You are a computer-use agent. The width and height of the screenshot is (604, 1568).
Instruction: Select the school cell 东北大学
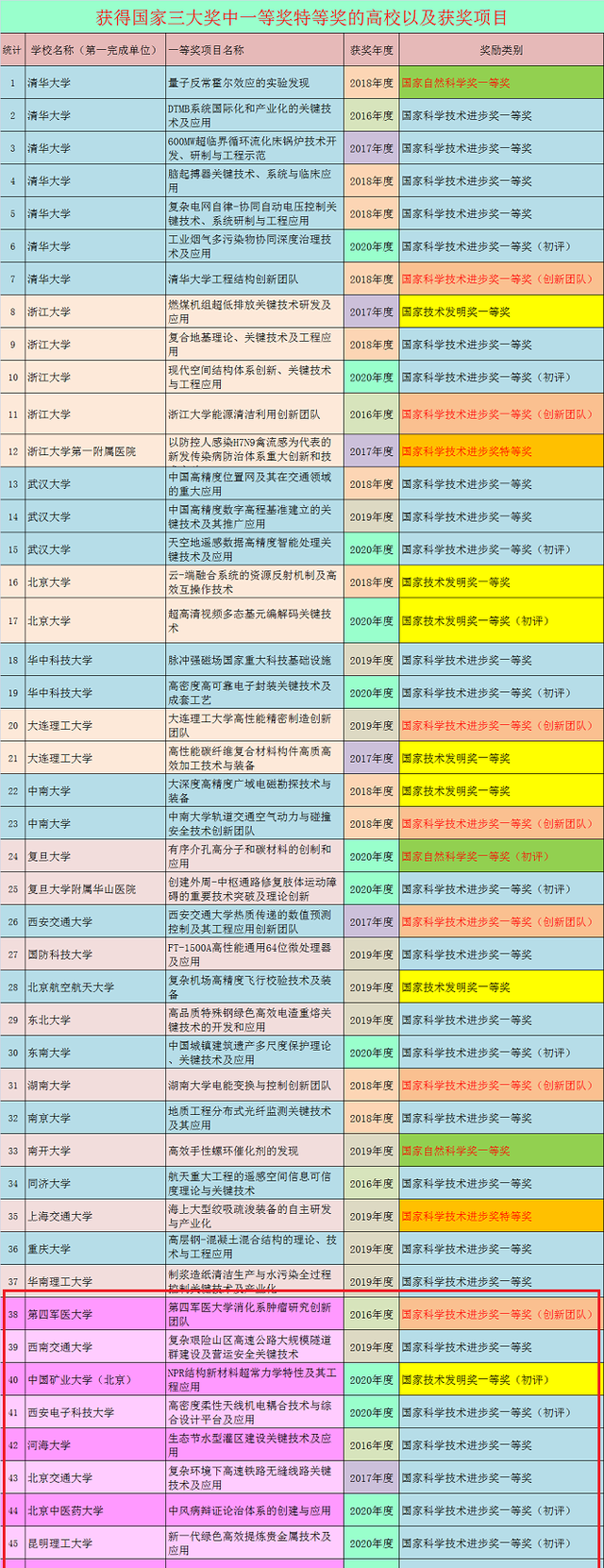pyautogui.click(x=94, y=1020)
